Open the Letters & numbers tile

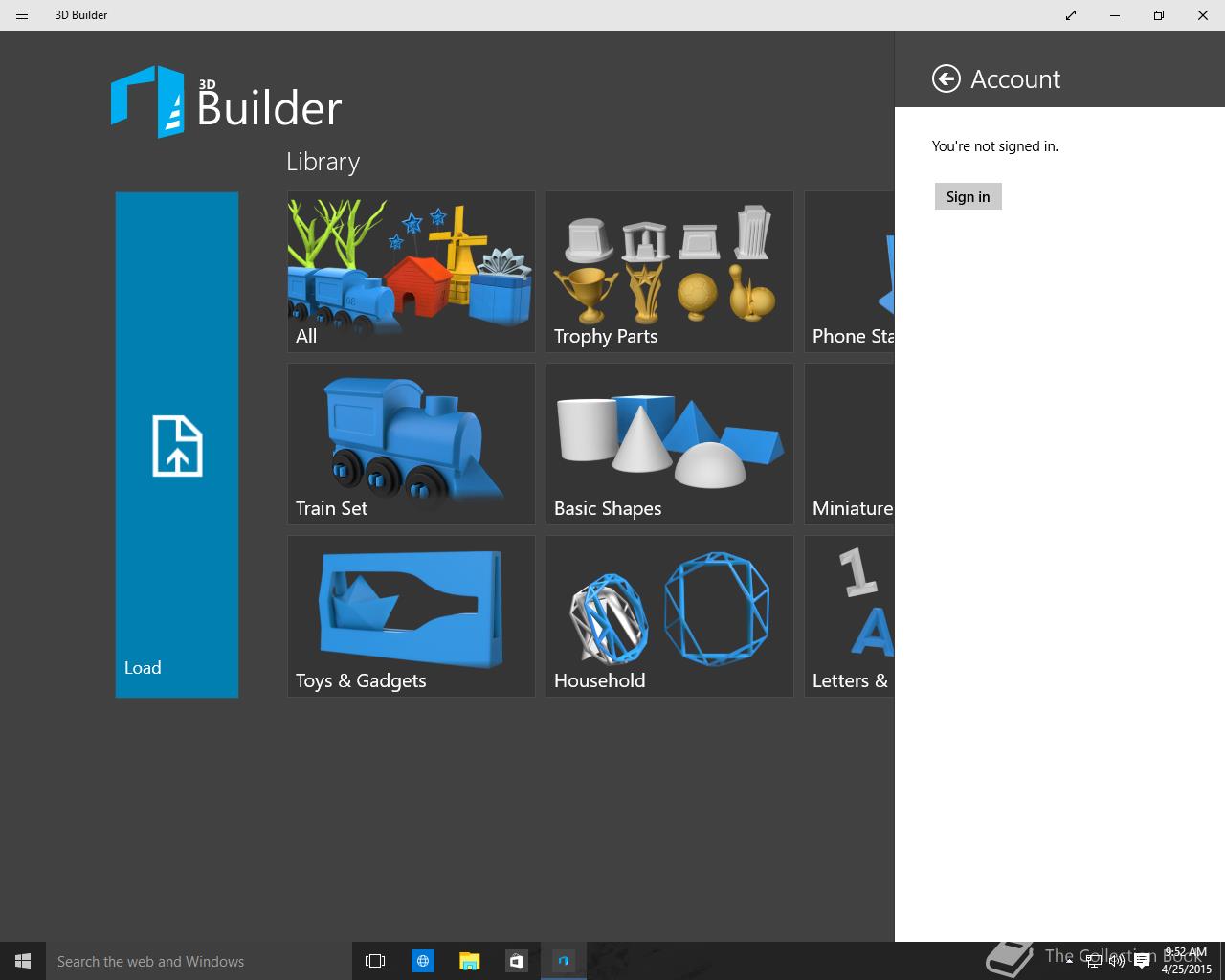(850, 616)
